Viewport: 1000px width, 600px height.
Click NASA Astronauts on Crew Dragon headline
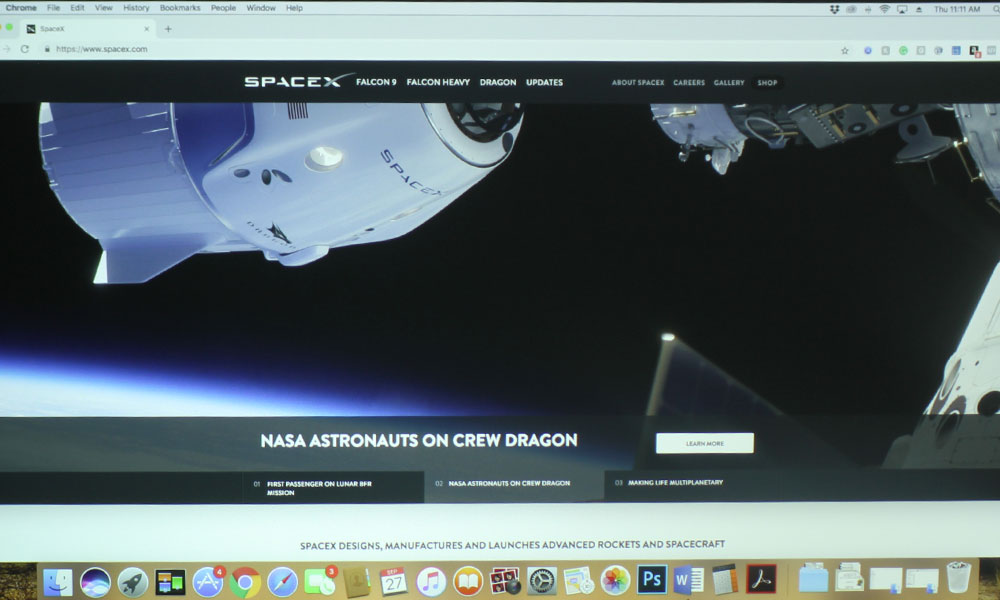pyautogui.click(x=419, y=441)
